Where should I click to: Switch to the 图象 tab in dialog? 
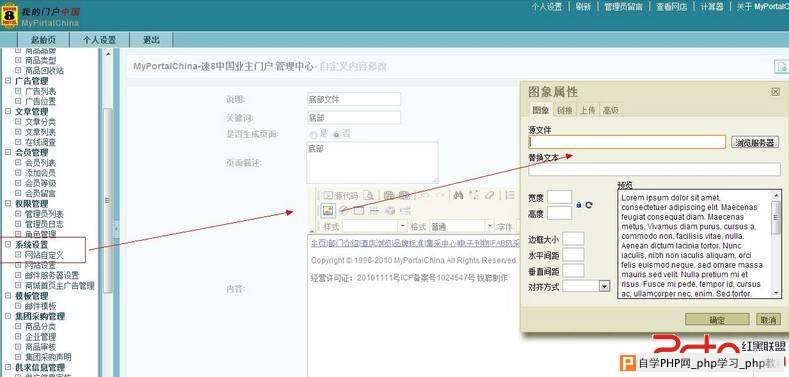[540, 110]
